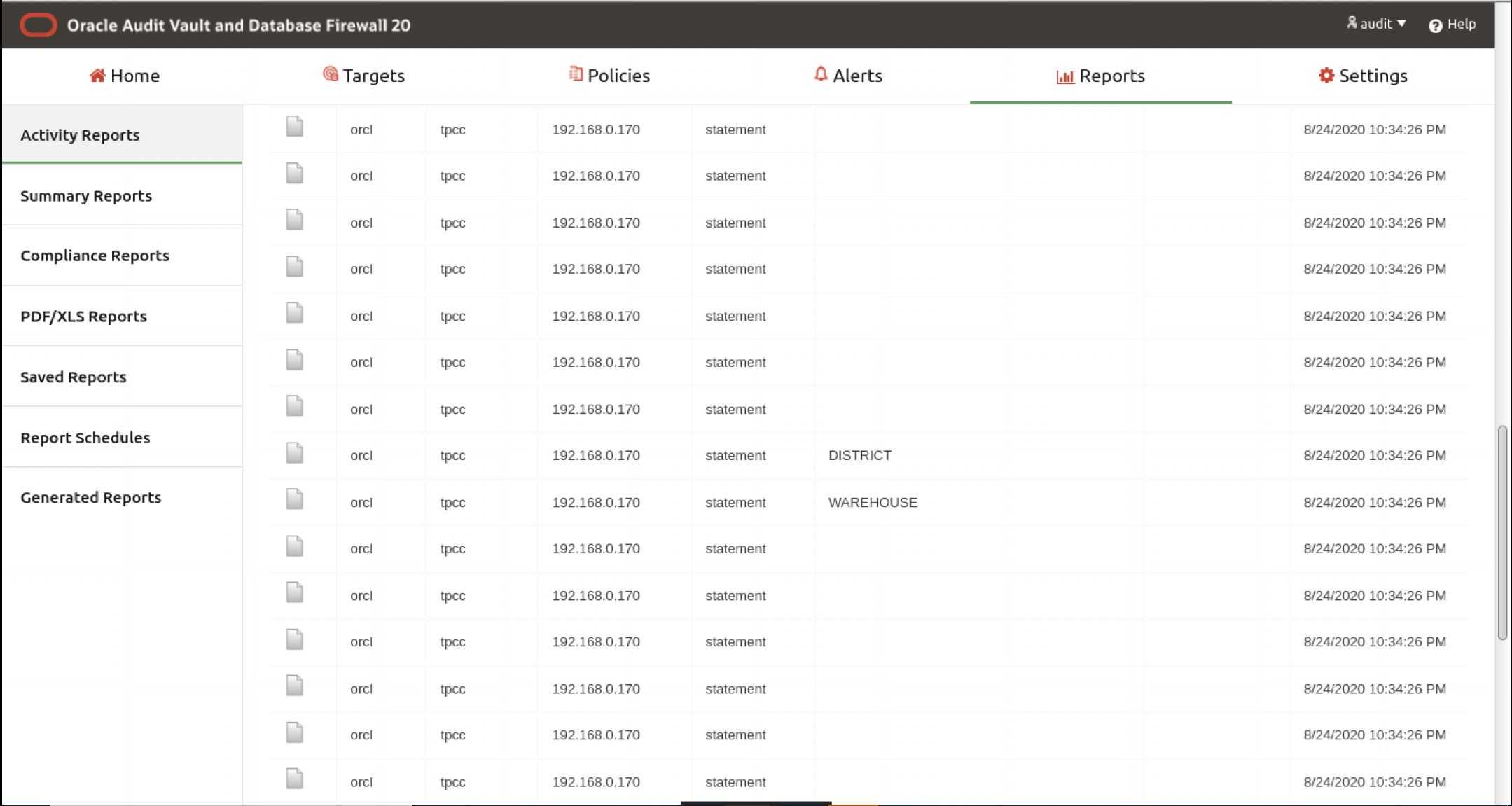
Task: Open the Reports tab
Action: pos(1100,75)
